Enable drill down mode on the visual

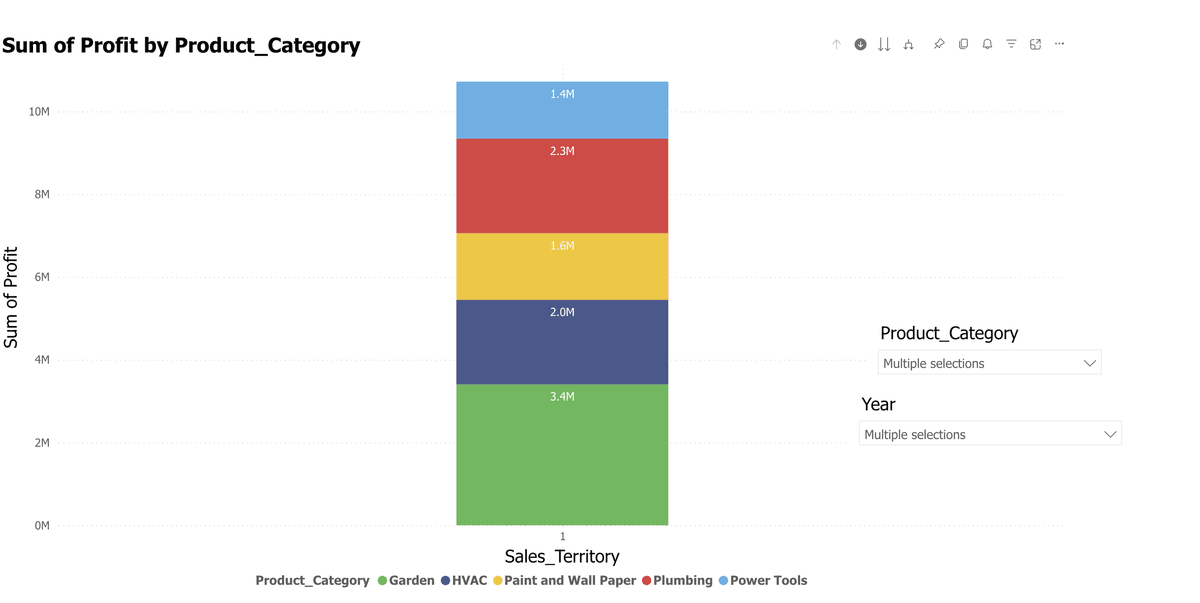[859, 44]
